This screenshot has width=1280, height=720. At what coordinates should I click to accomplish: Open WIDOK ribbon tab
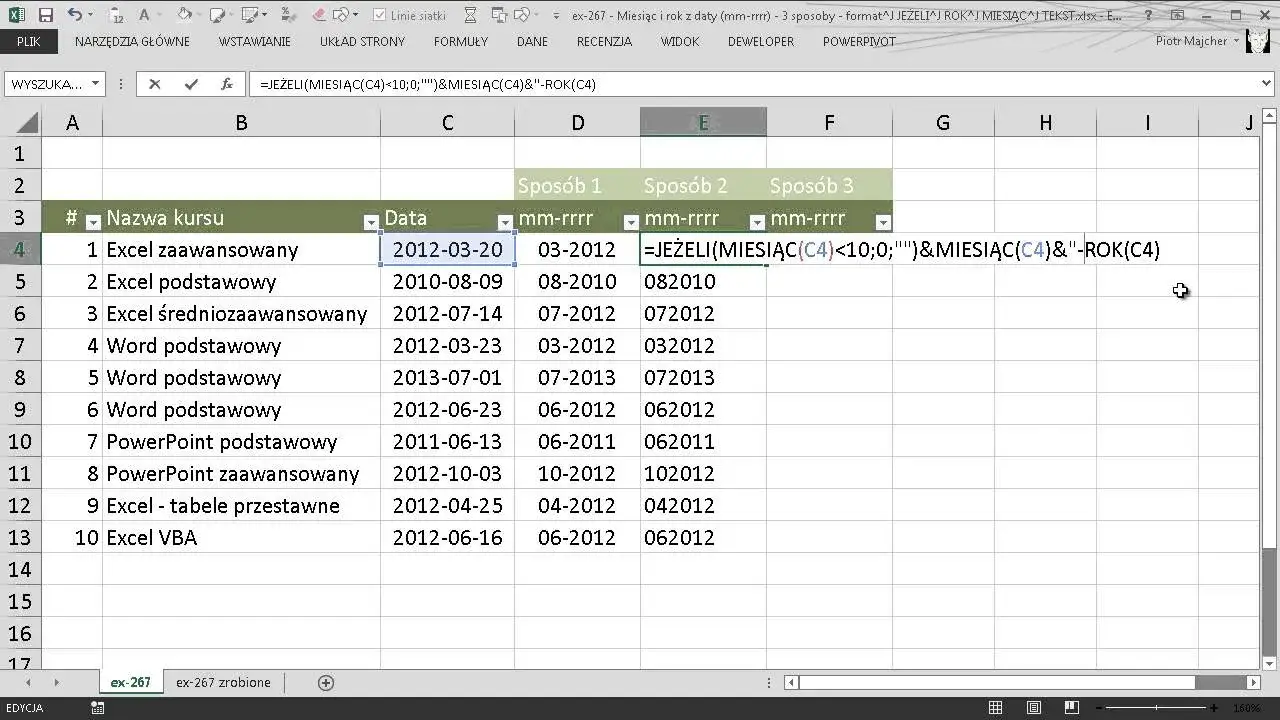[x=680, y=41]
